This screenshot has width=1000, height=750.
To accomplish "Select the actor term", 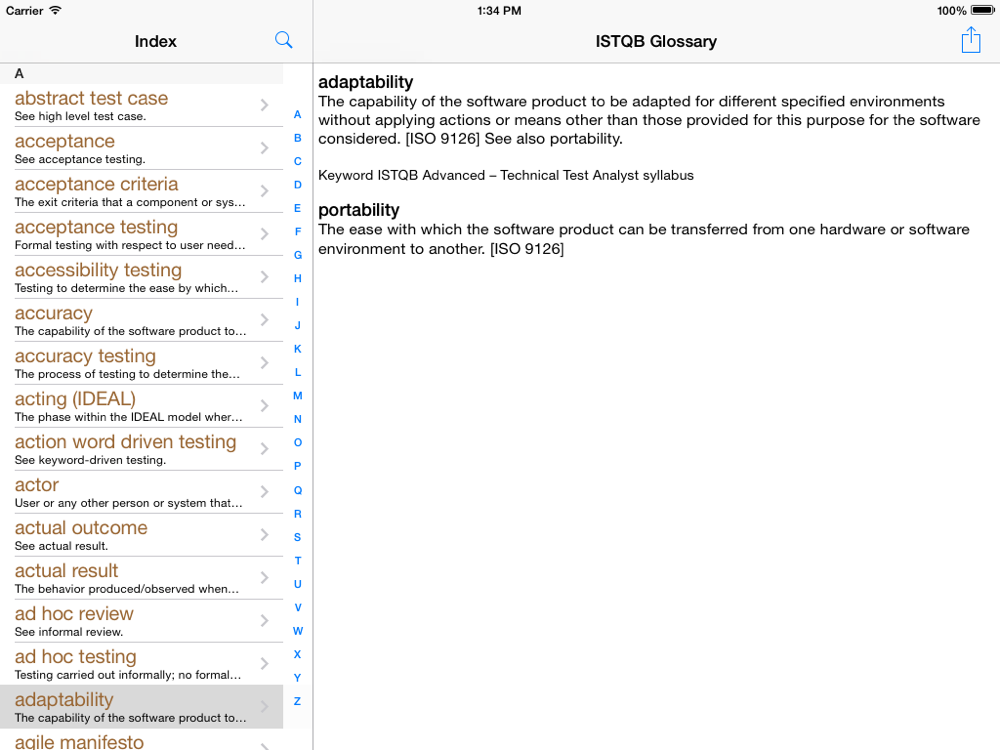I will coord(142,492).
